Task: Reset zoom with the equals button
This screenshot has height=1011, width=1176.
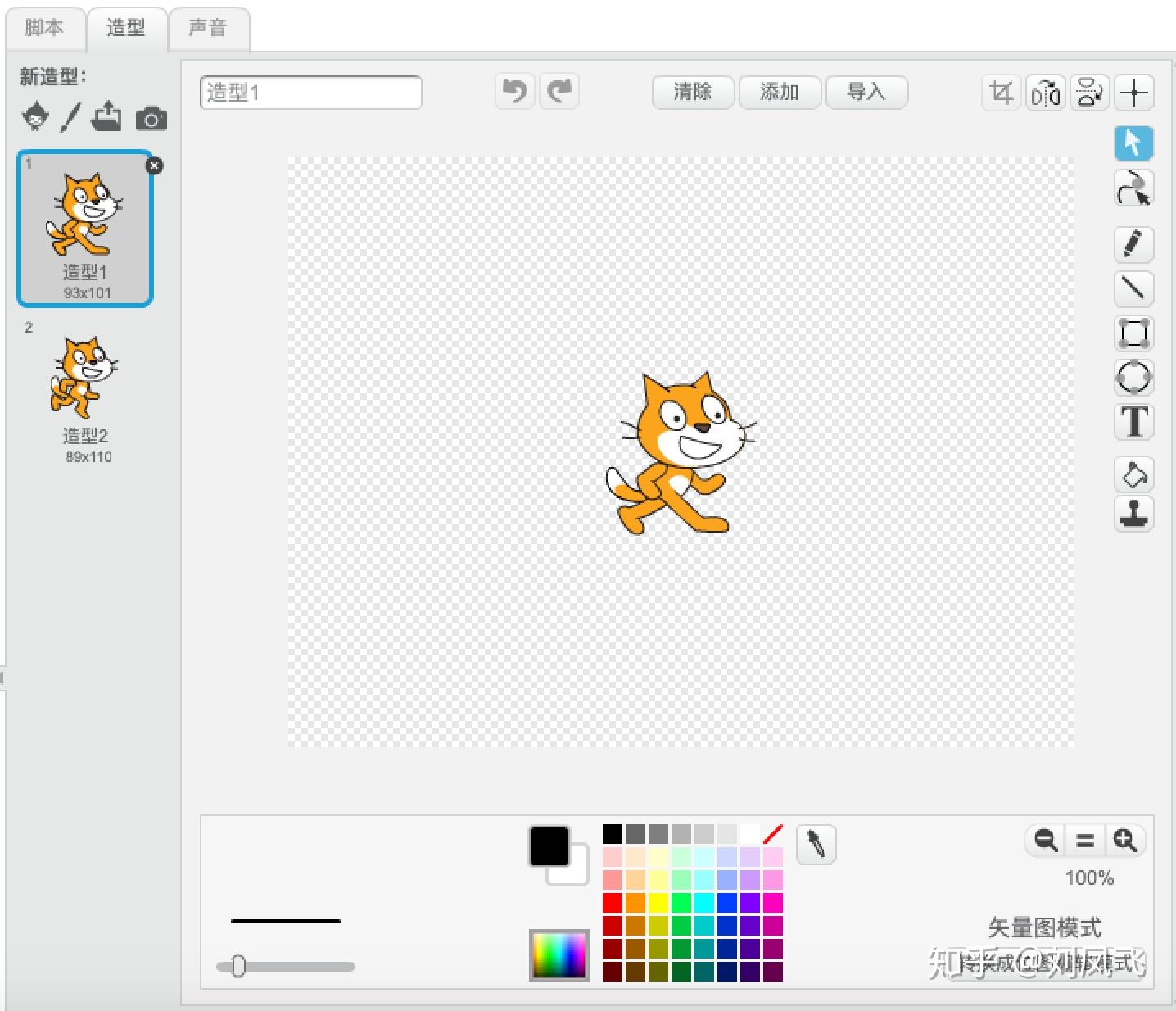Action: pos(1085,841)
